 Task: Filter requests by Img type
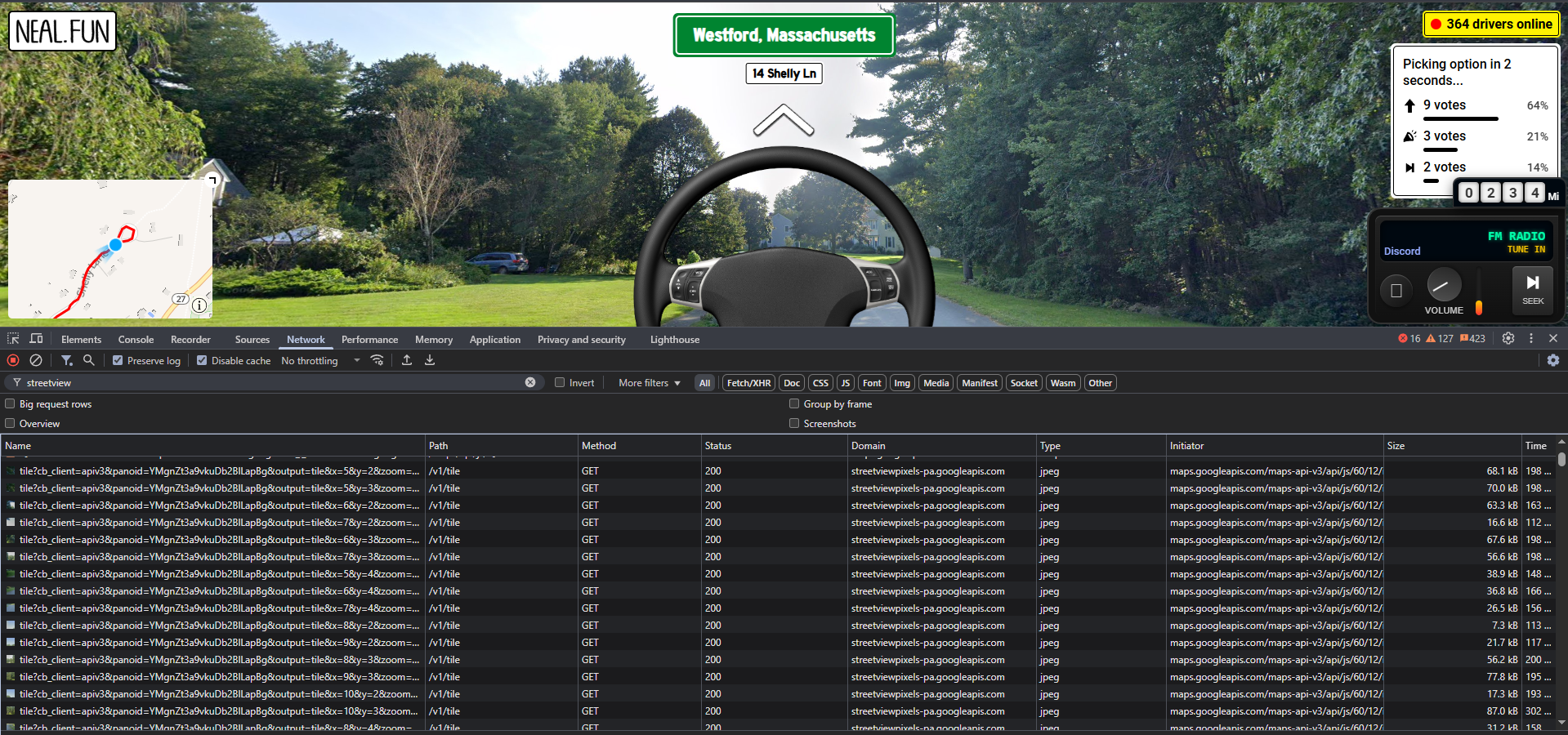[x=901, y=382]
